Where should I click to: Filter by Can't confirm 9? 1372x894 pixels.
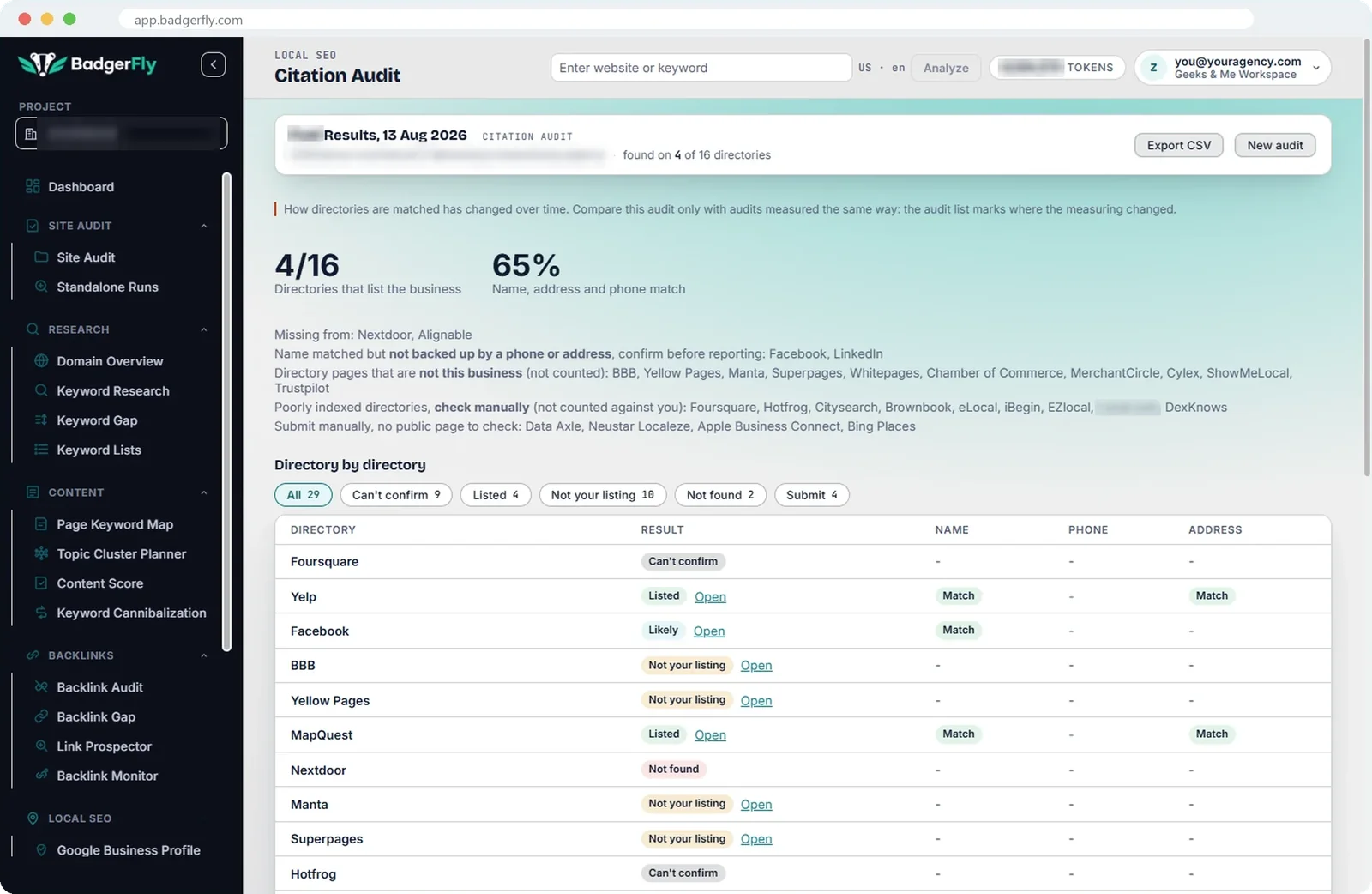396,495
